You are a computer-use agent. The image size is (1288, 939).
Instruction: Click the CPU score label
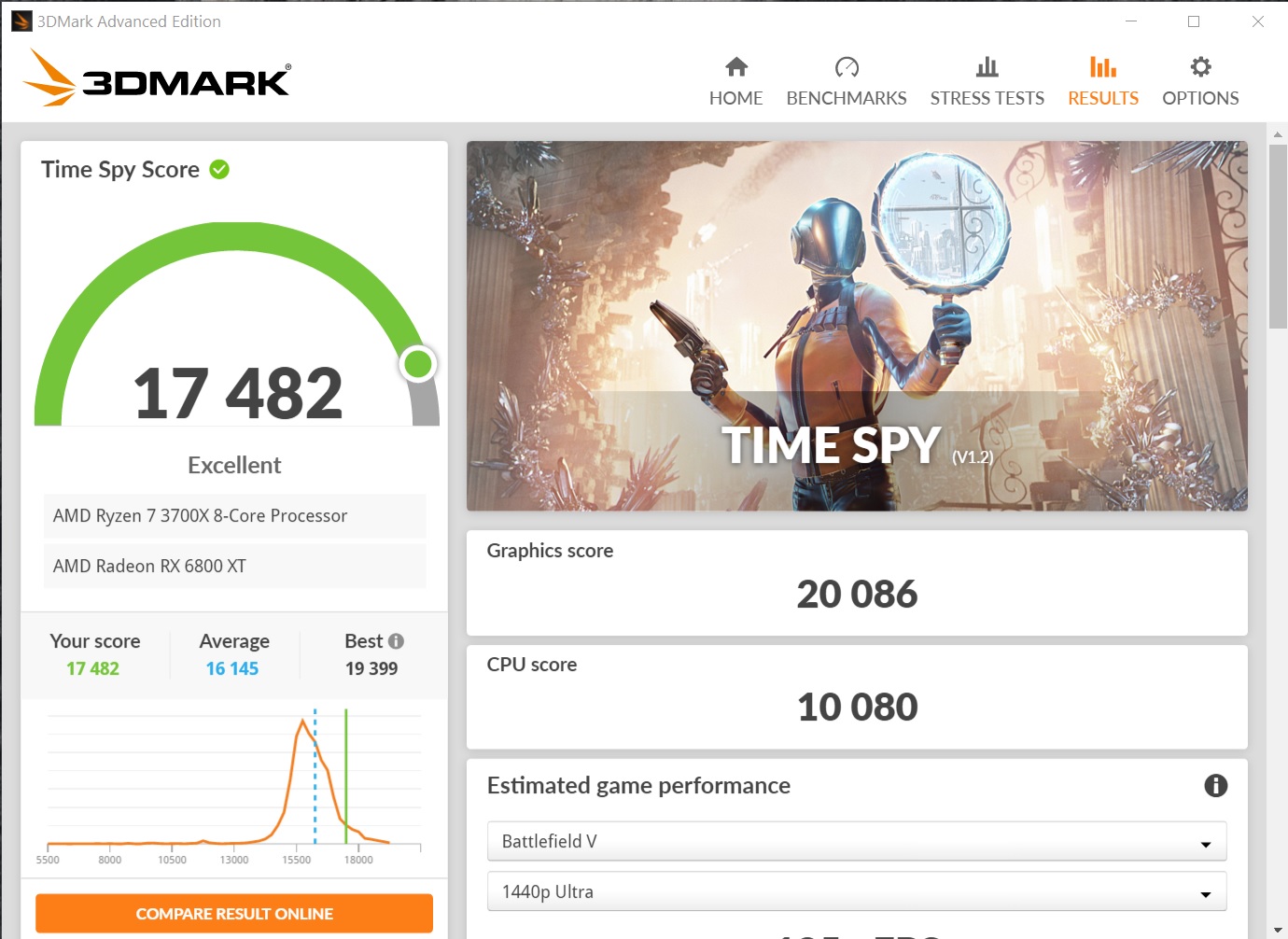[x=532, y=665]
